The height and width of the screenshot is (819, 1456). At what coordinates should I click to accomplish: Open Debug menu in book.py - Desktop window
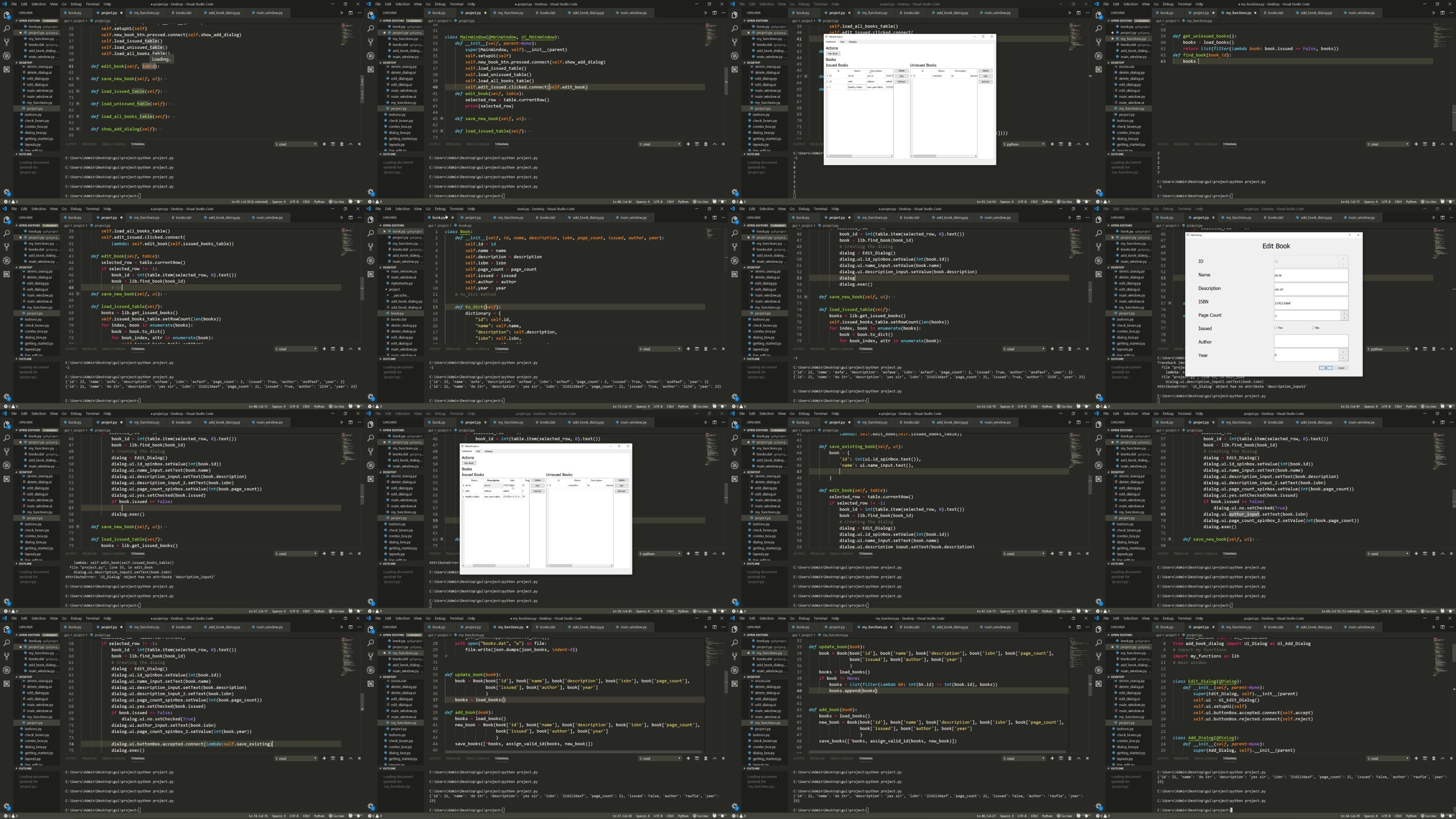click(440, 208)
